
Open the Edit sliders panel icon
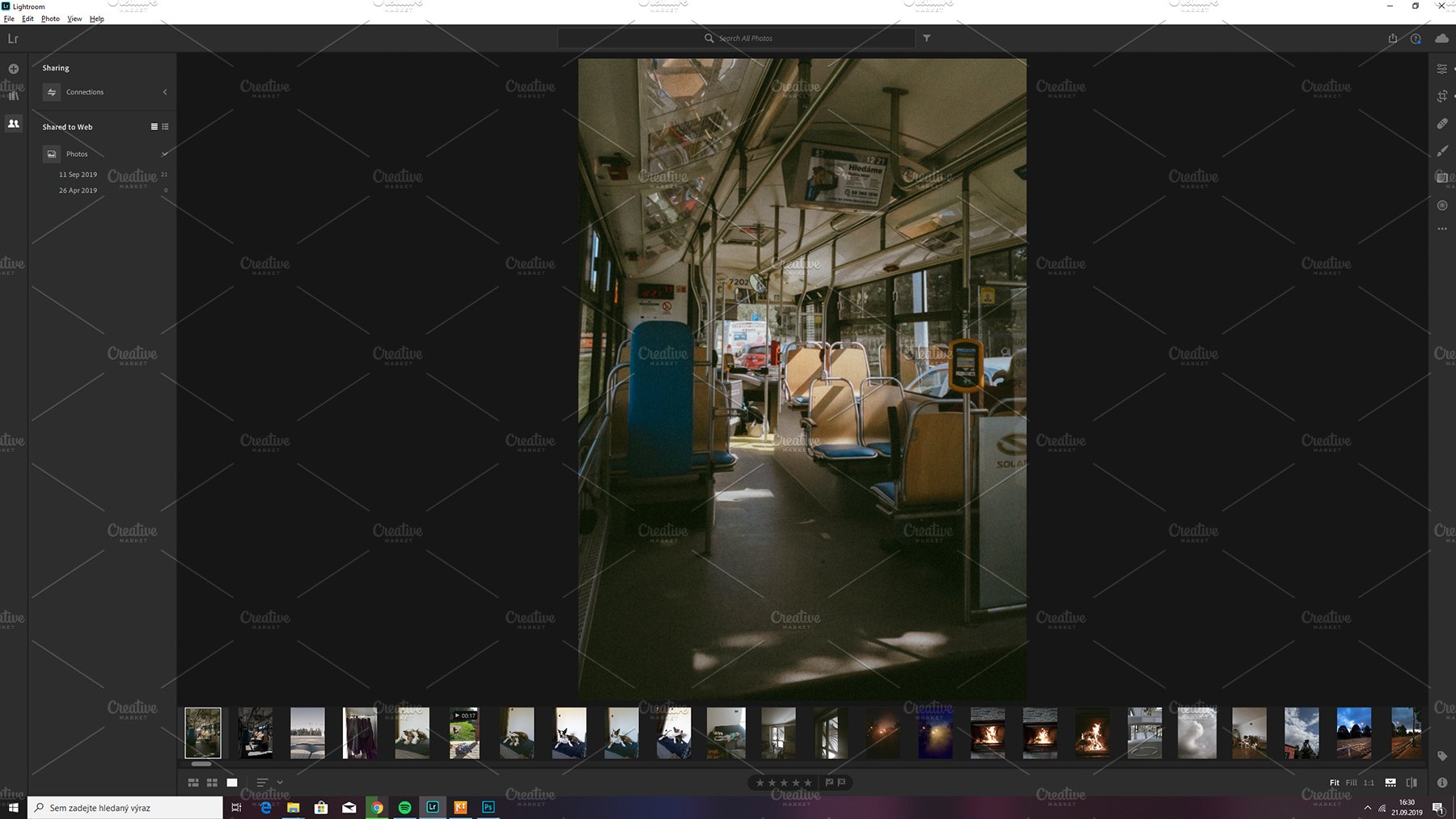pos(1442,69)
